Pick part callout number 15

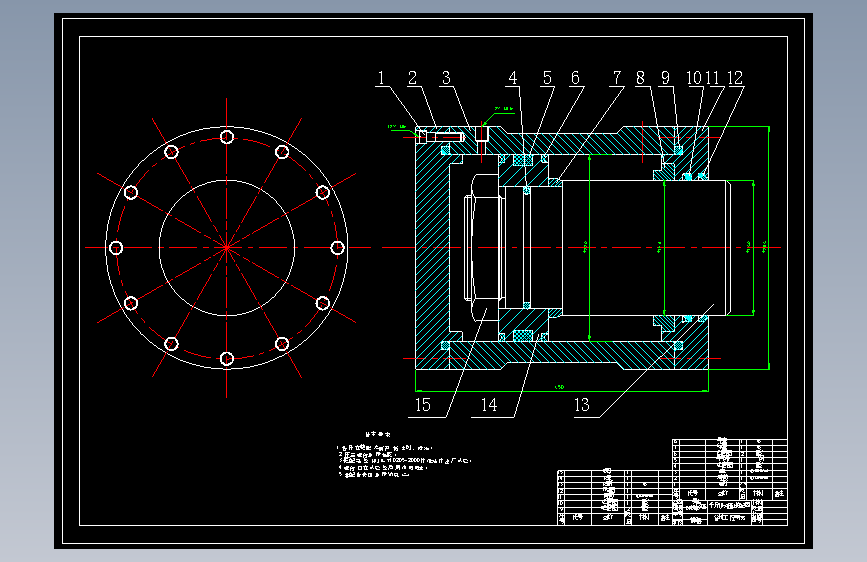tap(422, 405)
